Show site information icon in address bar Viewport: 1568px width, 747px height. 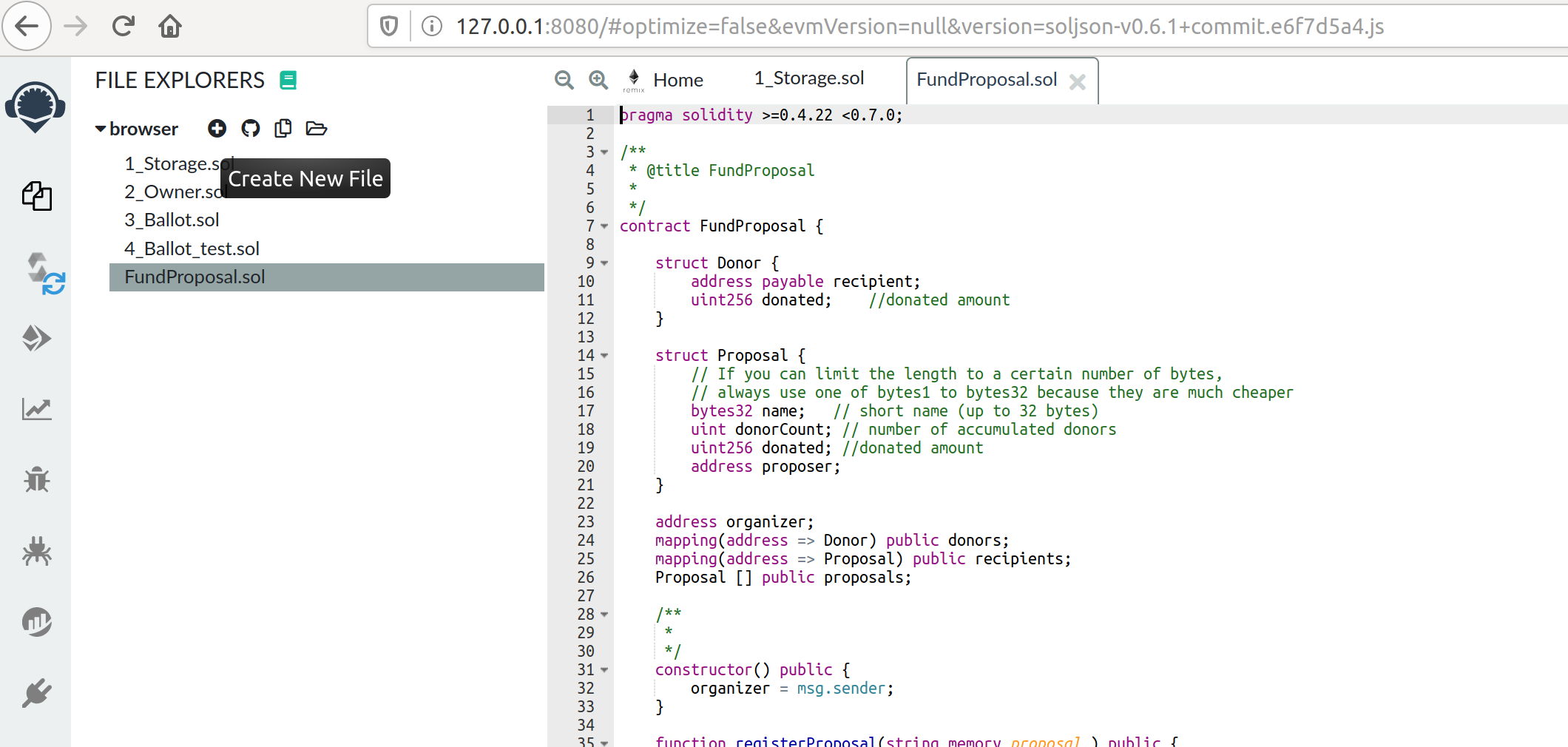(432, 27)
